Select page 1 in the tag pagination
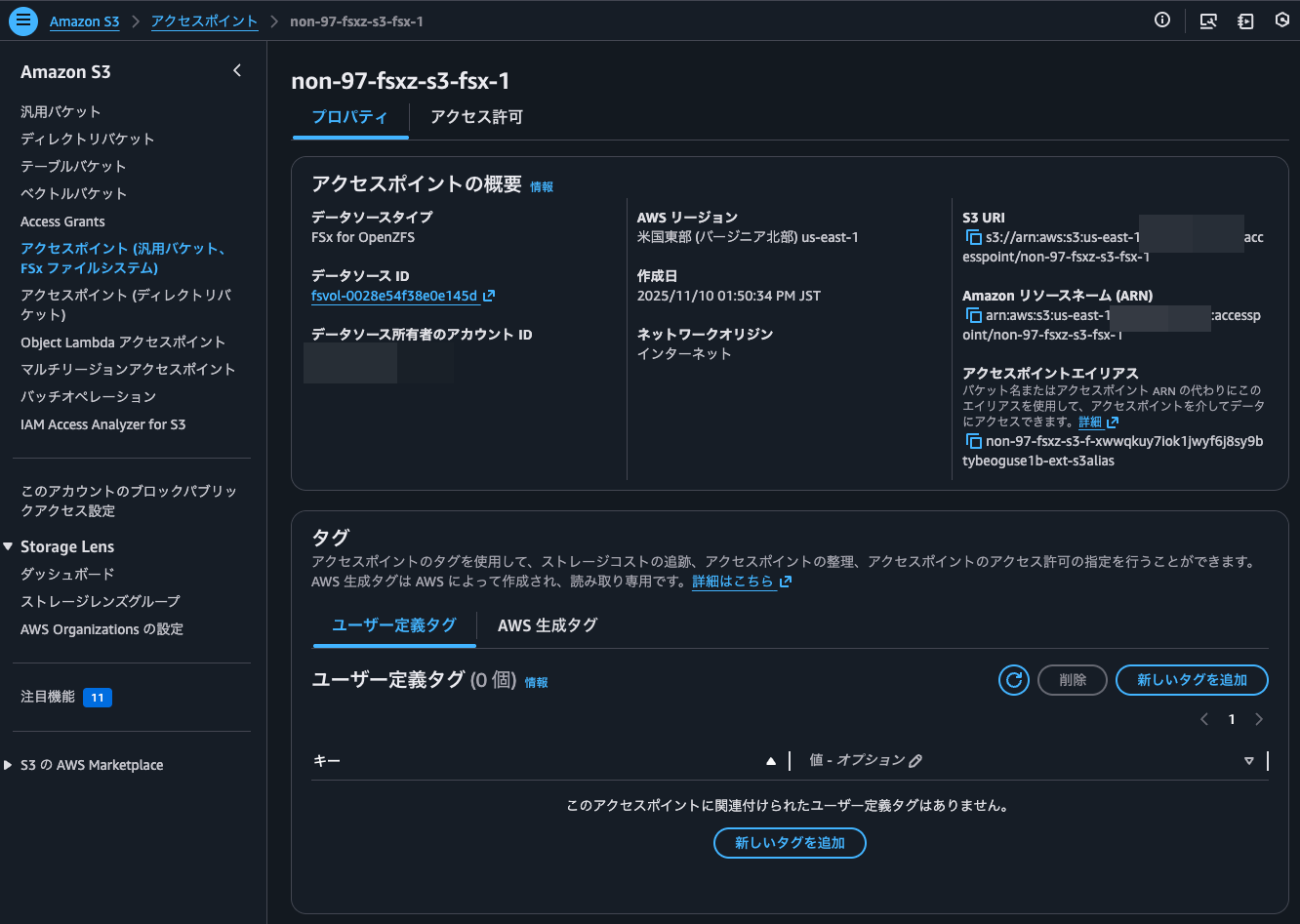This screenshot has height=924, width=1300. [x=1231, y=719]
